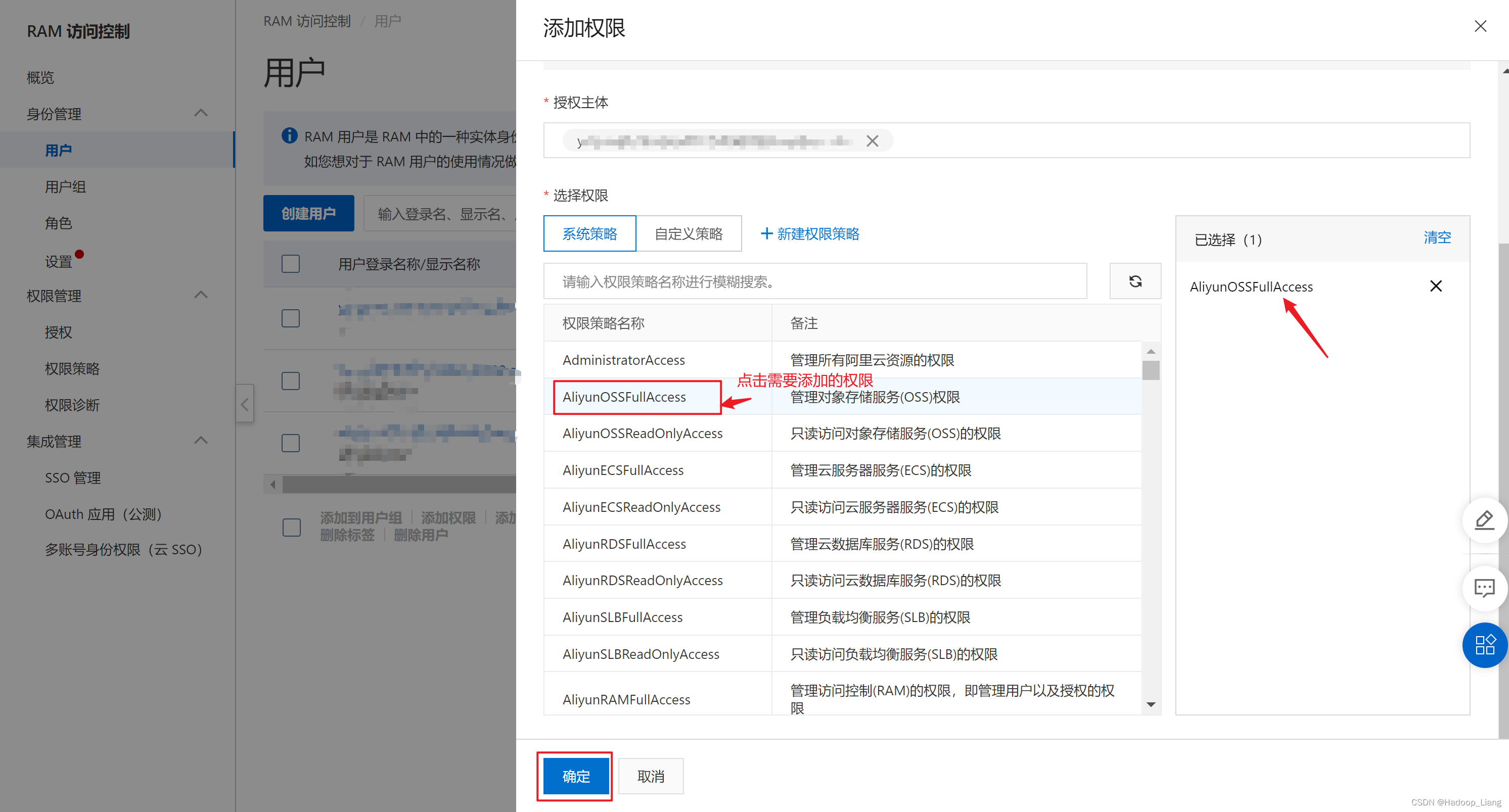The image size is (1509, 812).
Task: Click the 确定 button
Action: [x=576, y=776]
